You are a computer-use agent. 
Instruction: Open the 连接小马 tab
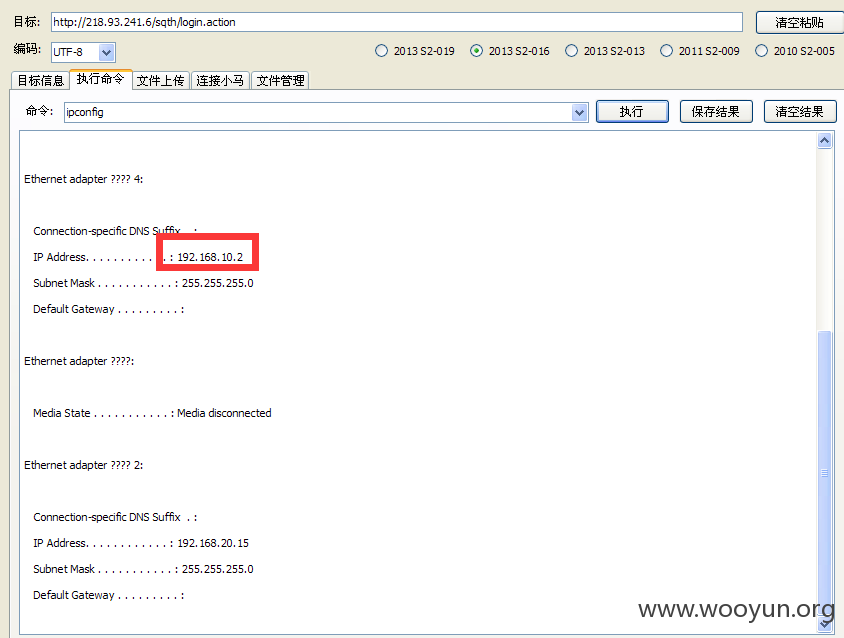(x=220, y=80)
